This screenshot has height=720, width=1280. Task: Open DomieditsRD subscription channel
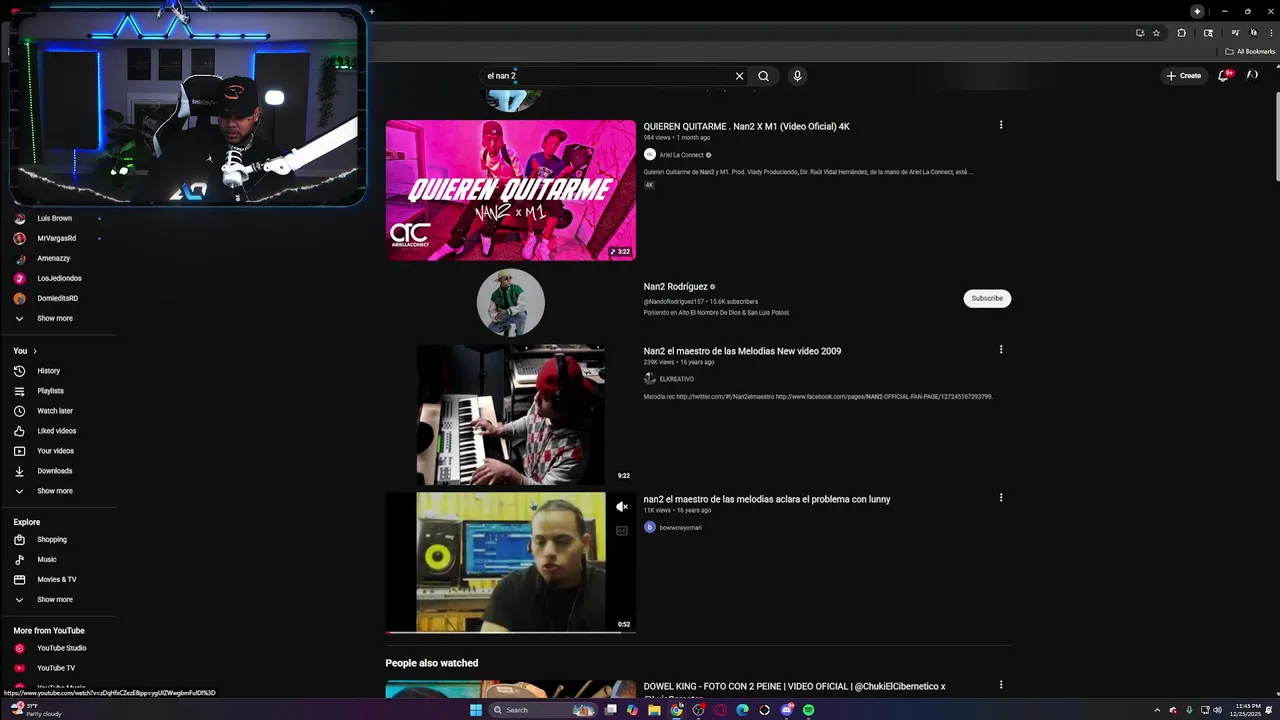pos(58,298)
